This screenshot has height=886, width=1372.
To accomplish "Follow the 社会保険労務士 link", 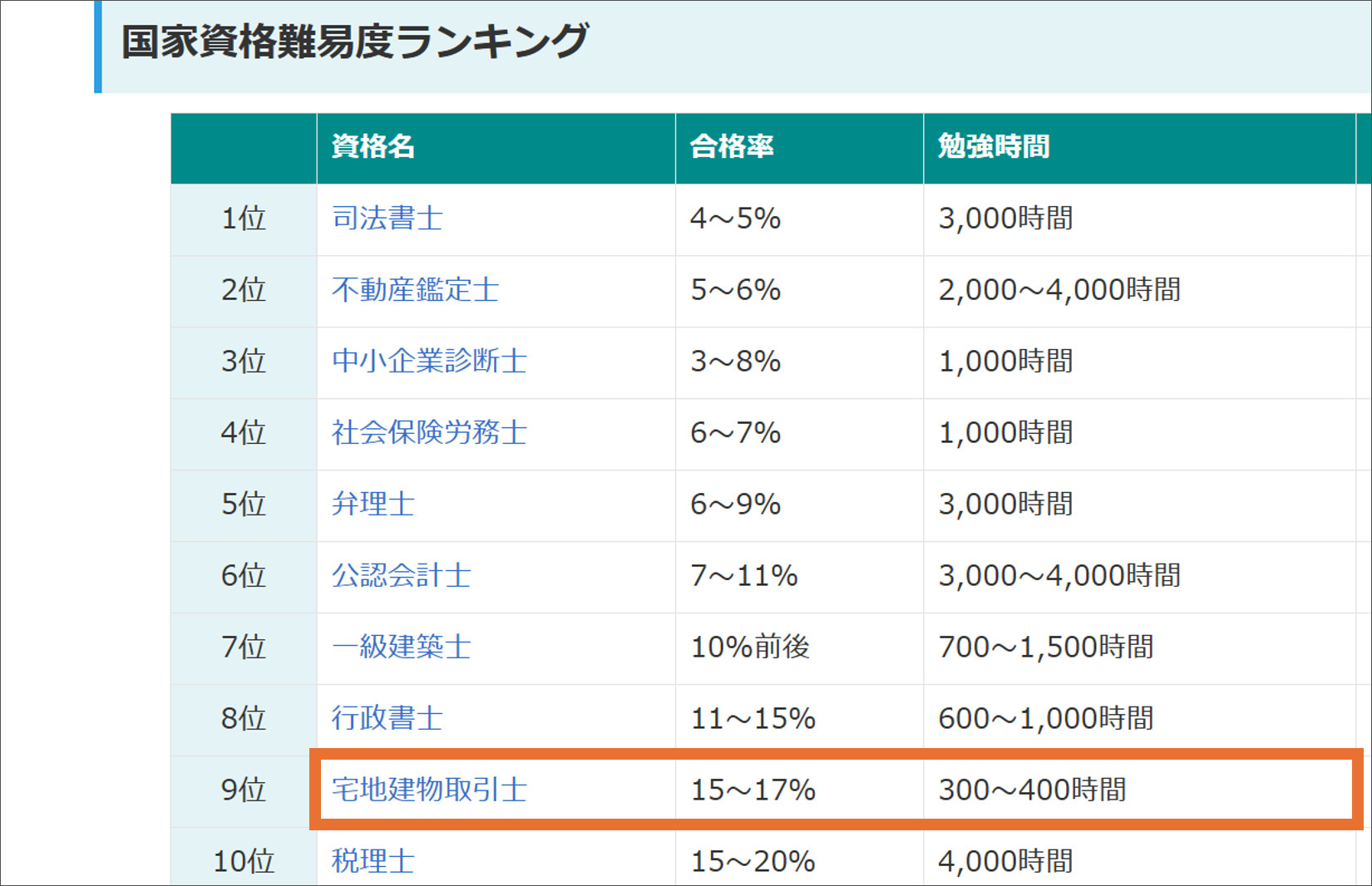I will (x=429, y=433).
